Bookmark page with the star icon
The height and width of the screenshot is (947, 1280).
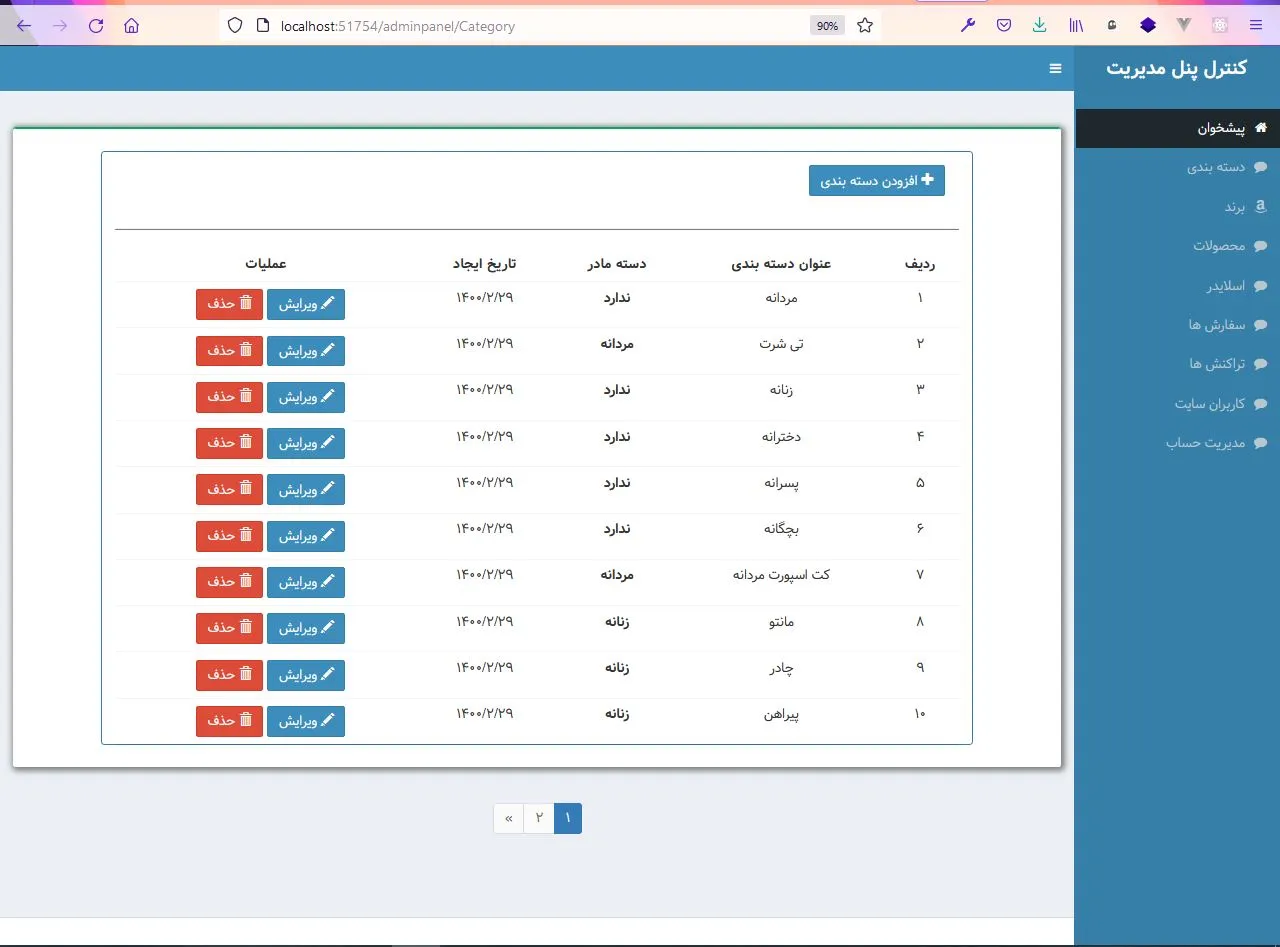(865, 26)
